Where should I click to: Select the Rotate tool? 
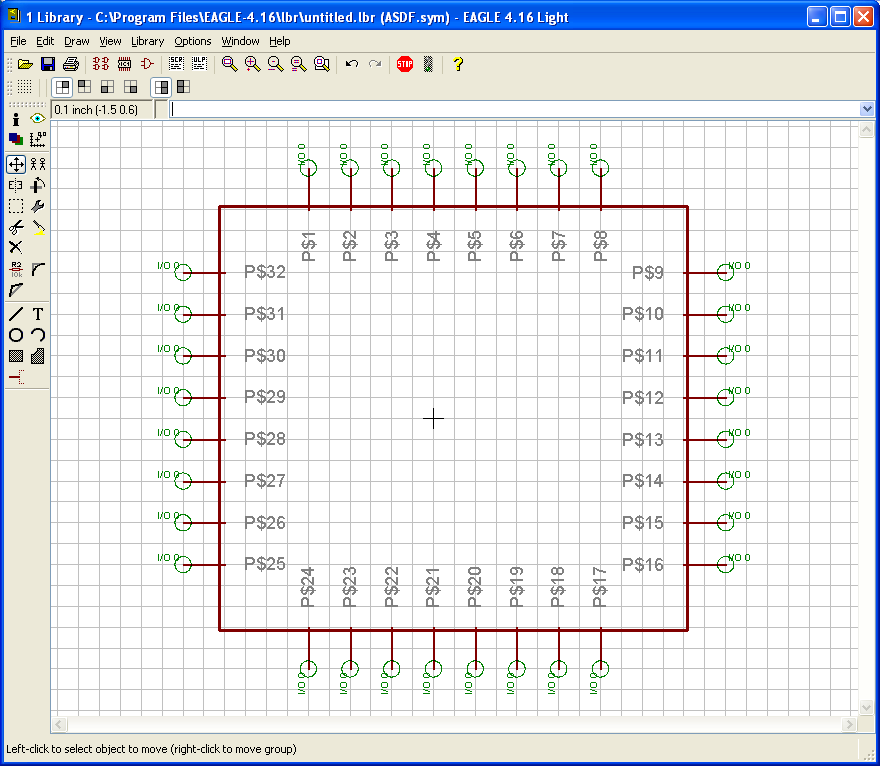(38, 185)
